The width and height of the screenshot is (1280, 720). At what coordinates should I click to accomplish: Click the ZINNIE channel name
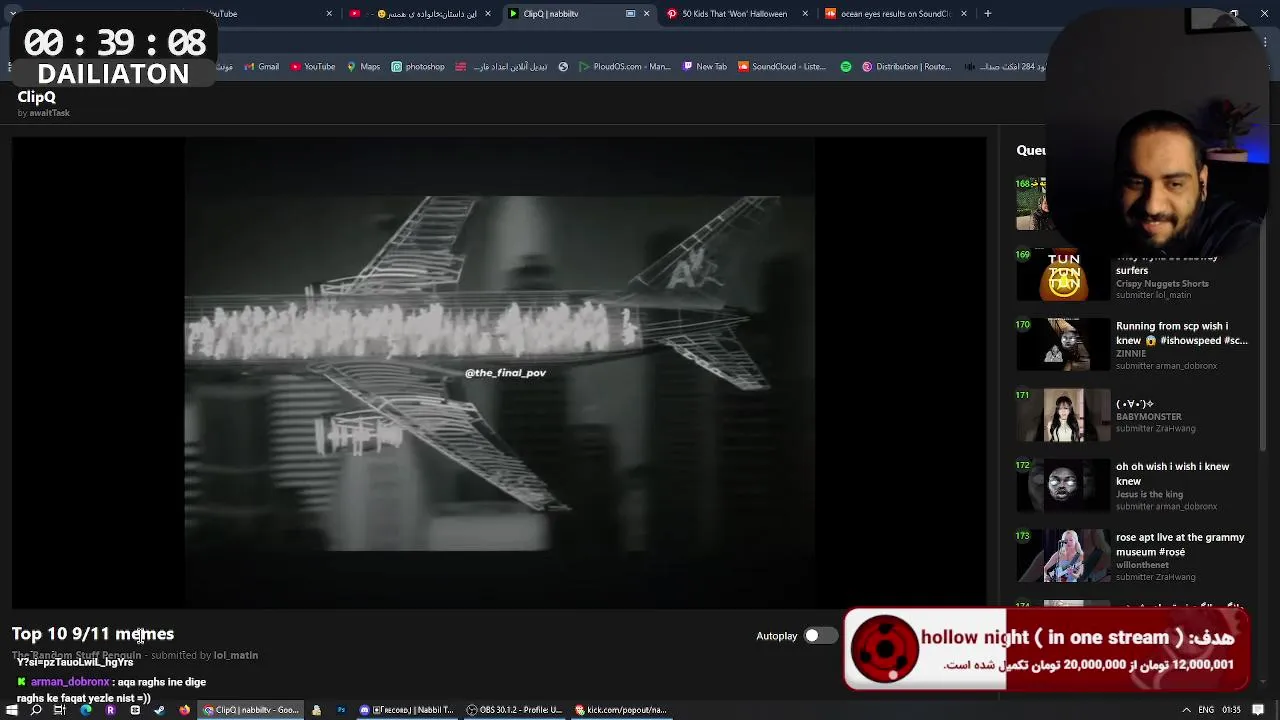1131,354
